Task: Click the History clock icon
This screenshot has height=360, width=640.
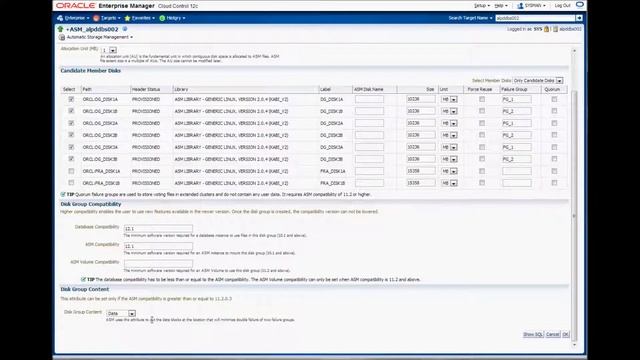Action: pyautogui.click(x=162, y=18)
